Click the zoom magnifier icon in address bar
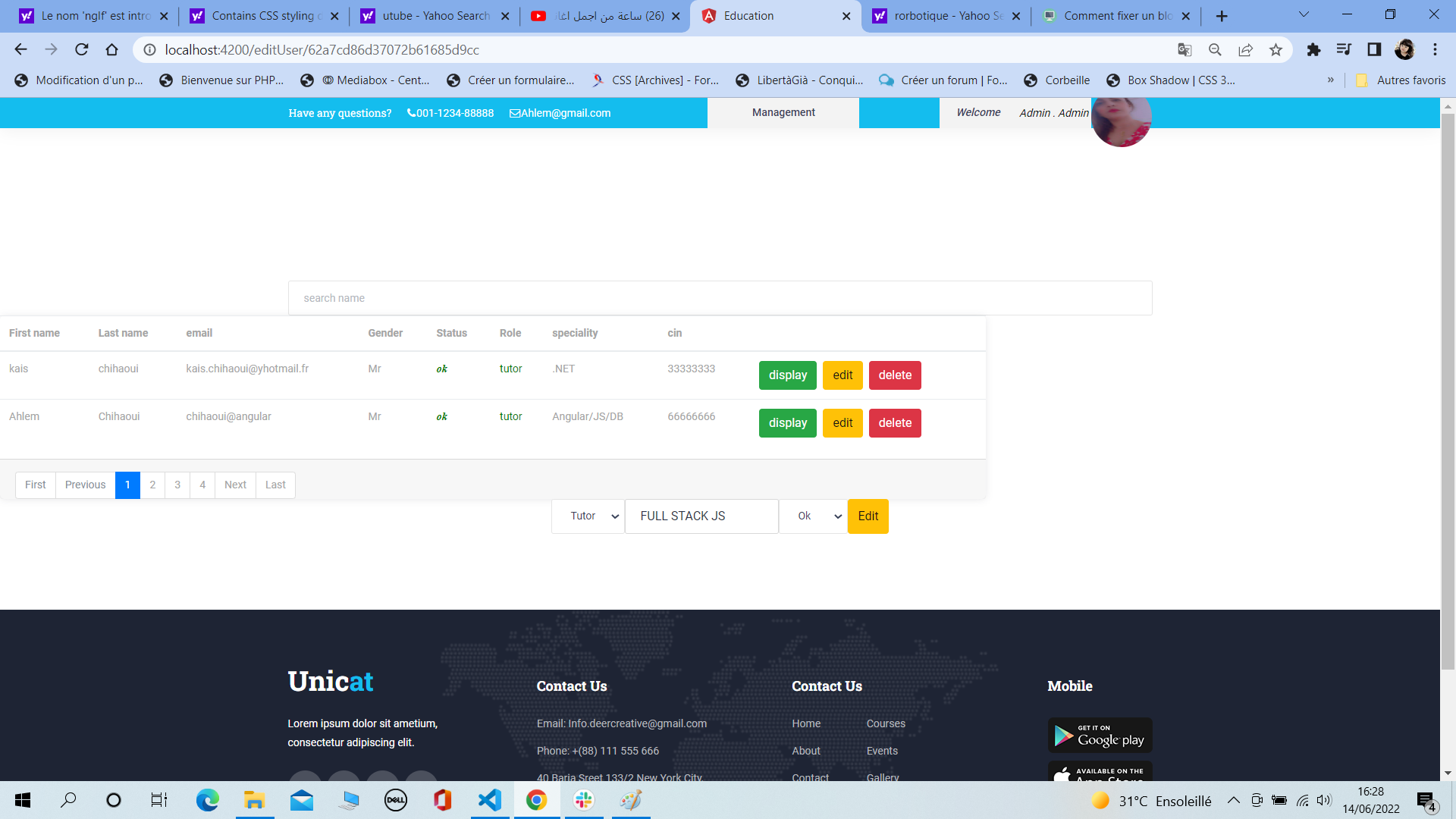 tap(1215, 50)
